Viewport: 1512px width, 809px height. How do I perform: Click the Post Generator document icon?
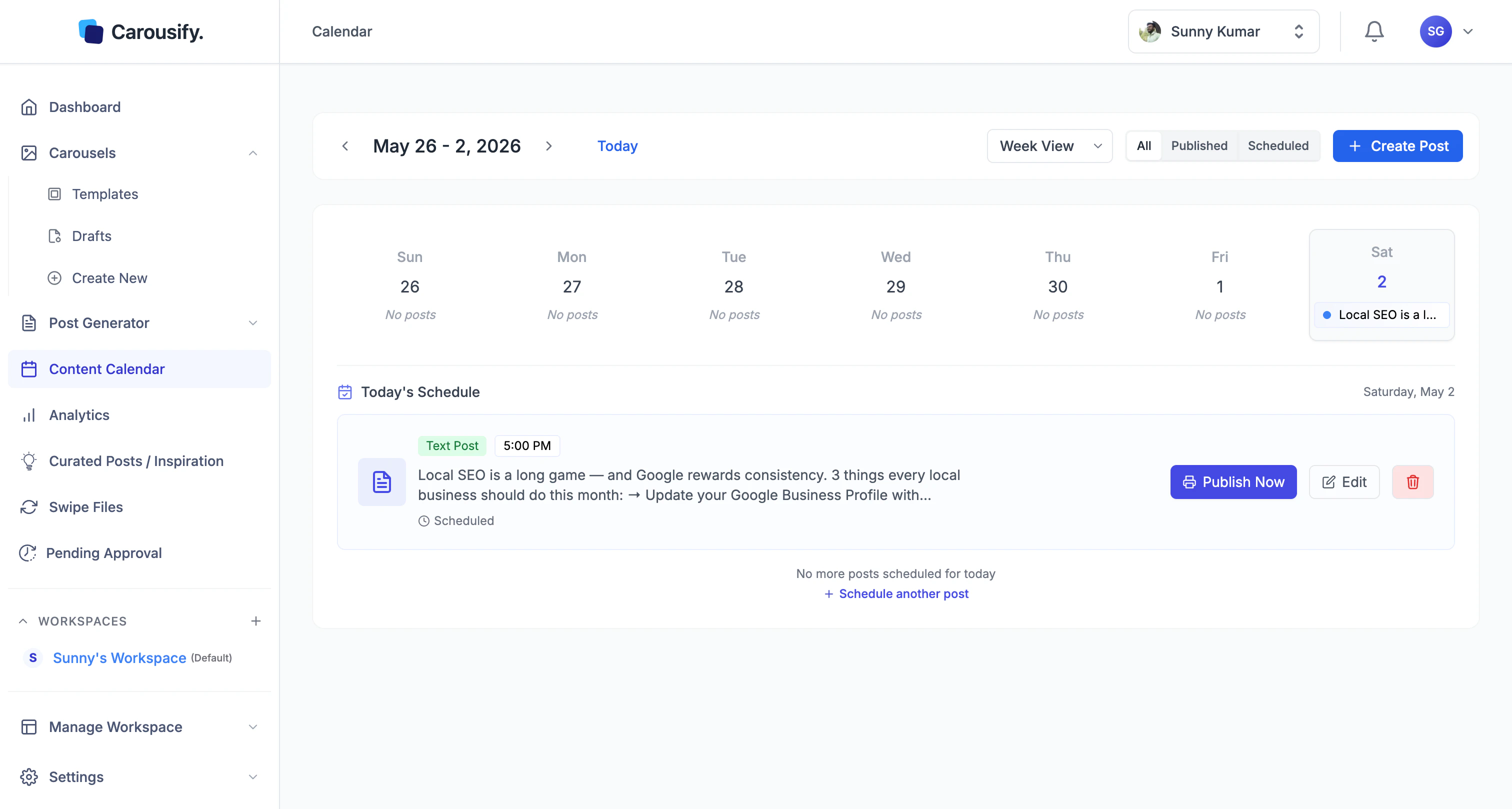point(29,323)
